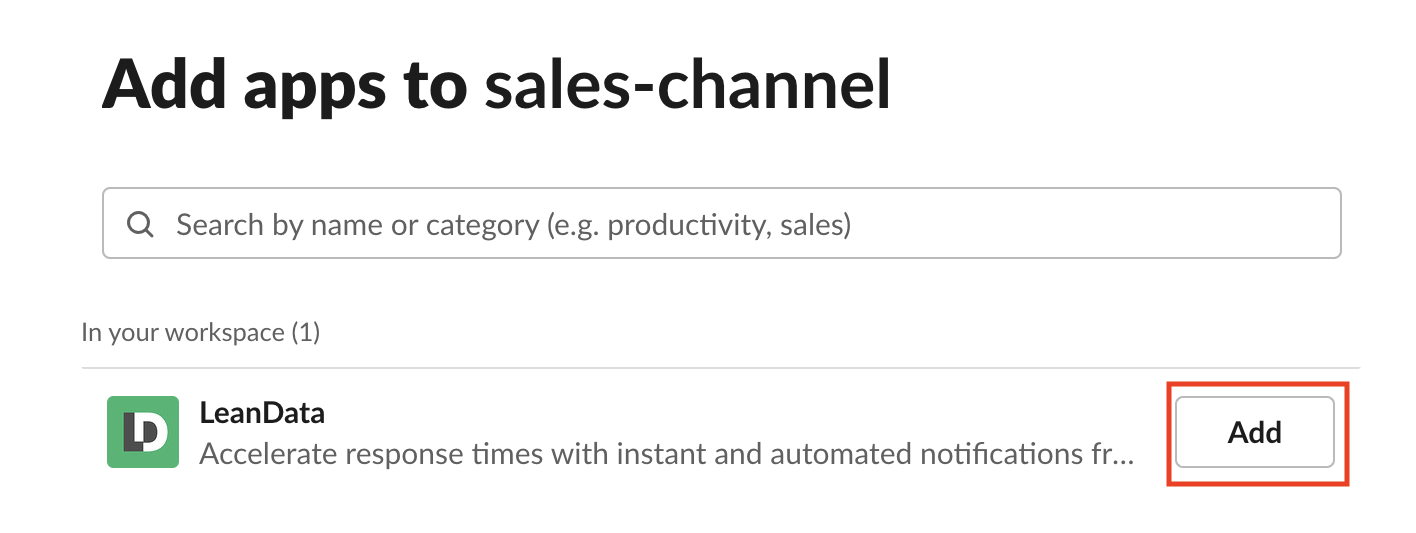1416x533 pixels.
Task: Click the "(1)" count in workspace label
Action: [305, 332]
